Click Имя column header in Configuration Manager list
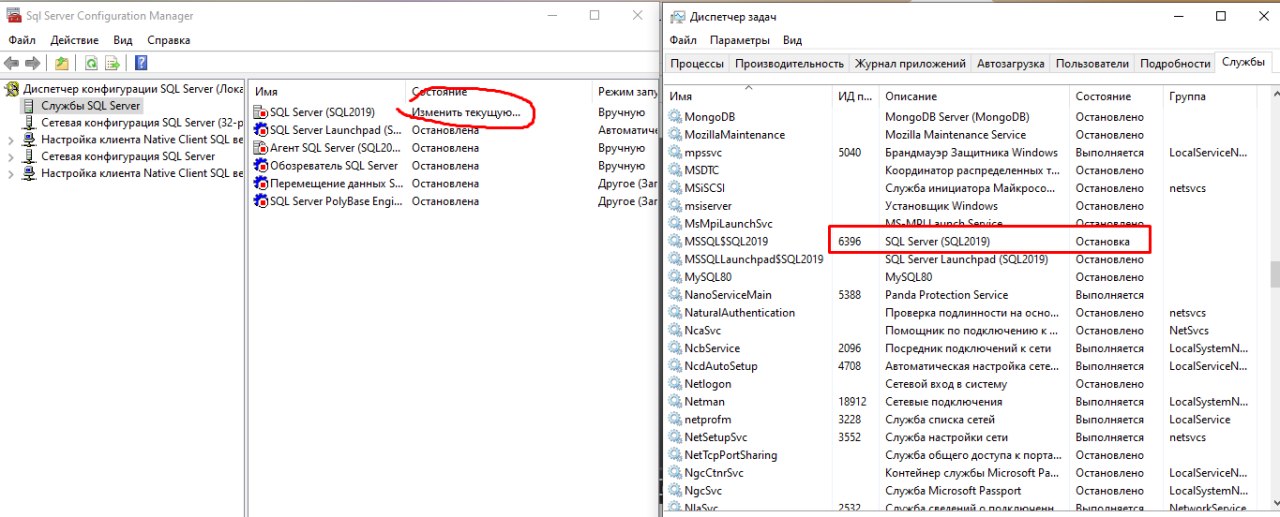1280x517 pixels. point(328,91)
